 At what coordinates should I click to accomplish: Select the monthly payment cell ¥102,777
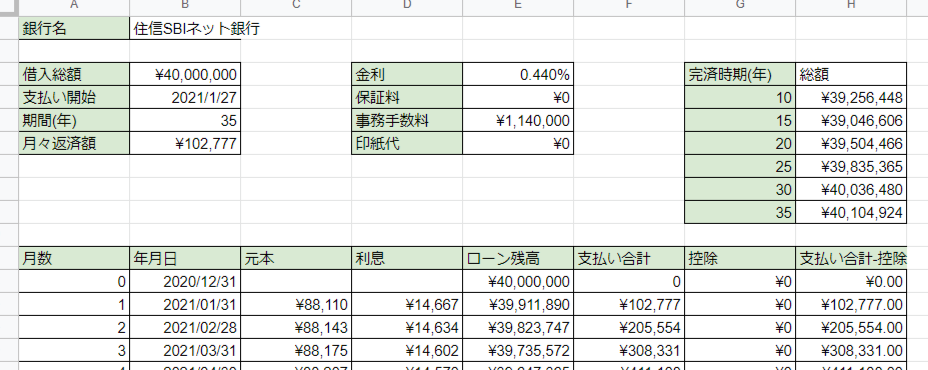(x=185, y=144)
